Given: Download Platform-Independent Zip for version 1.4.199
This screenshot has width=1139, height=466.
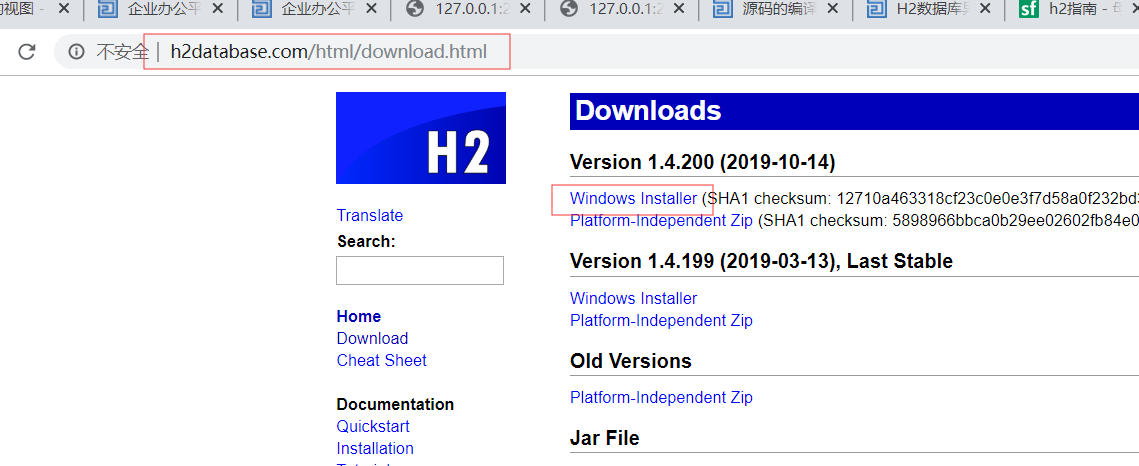Looking at the screenshot, I should (x=661, y=320).
